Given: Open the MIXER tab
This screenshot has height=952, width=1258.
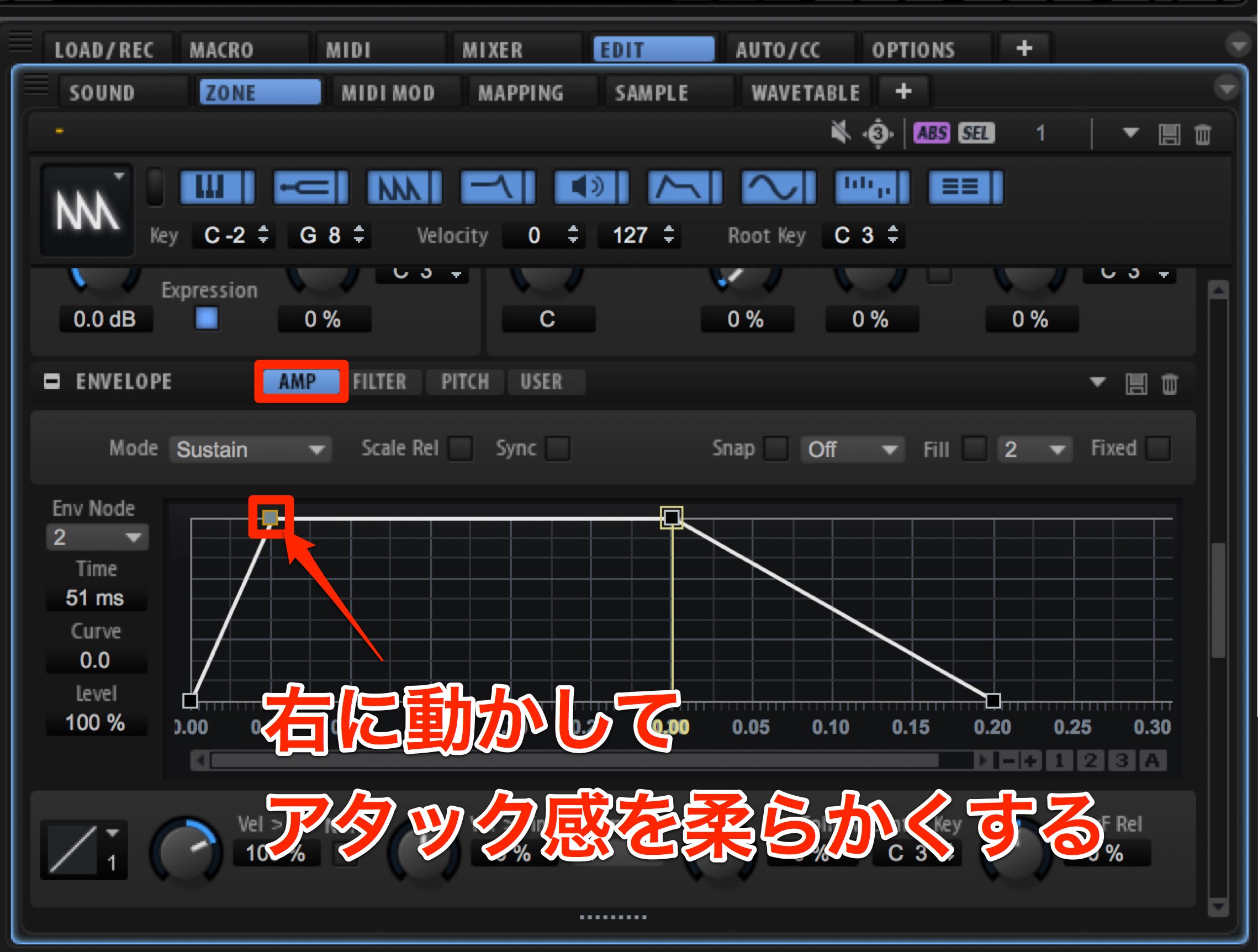Looking at the screenshot, I should click(x=517, y=50).
